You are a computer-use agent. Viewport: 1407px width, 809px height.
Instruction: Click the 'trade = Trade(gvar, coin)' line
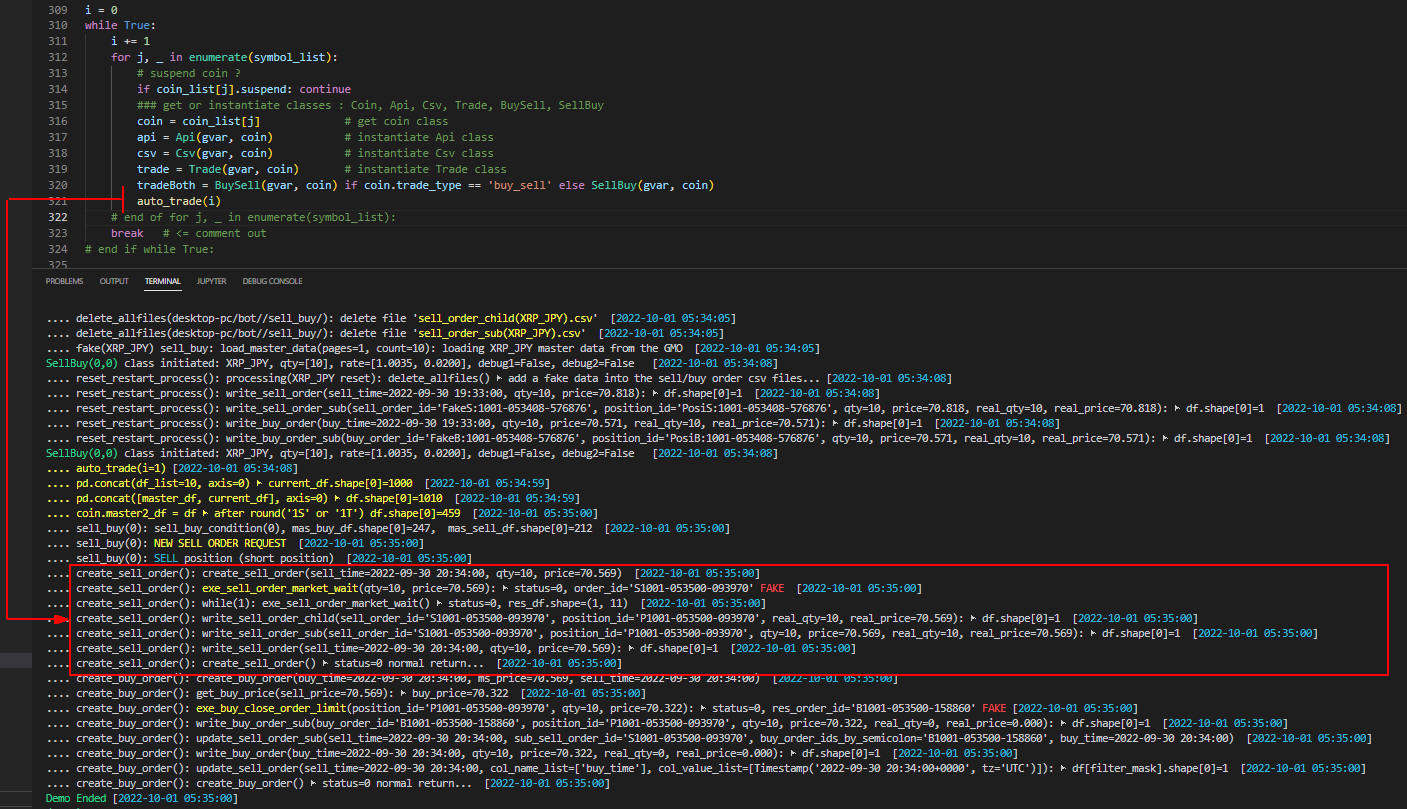217,169
